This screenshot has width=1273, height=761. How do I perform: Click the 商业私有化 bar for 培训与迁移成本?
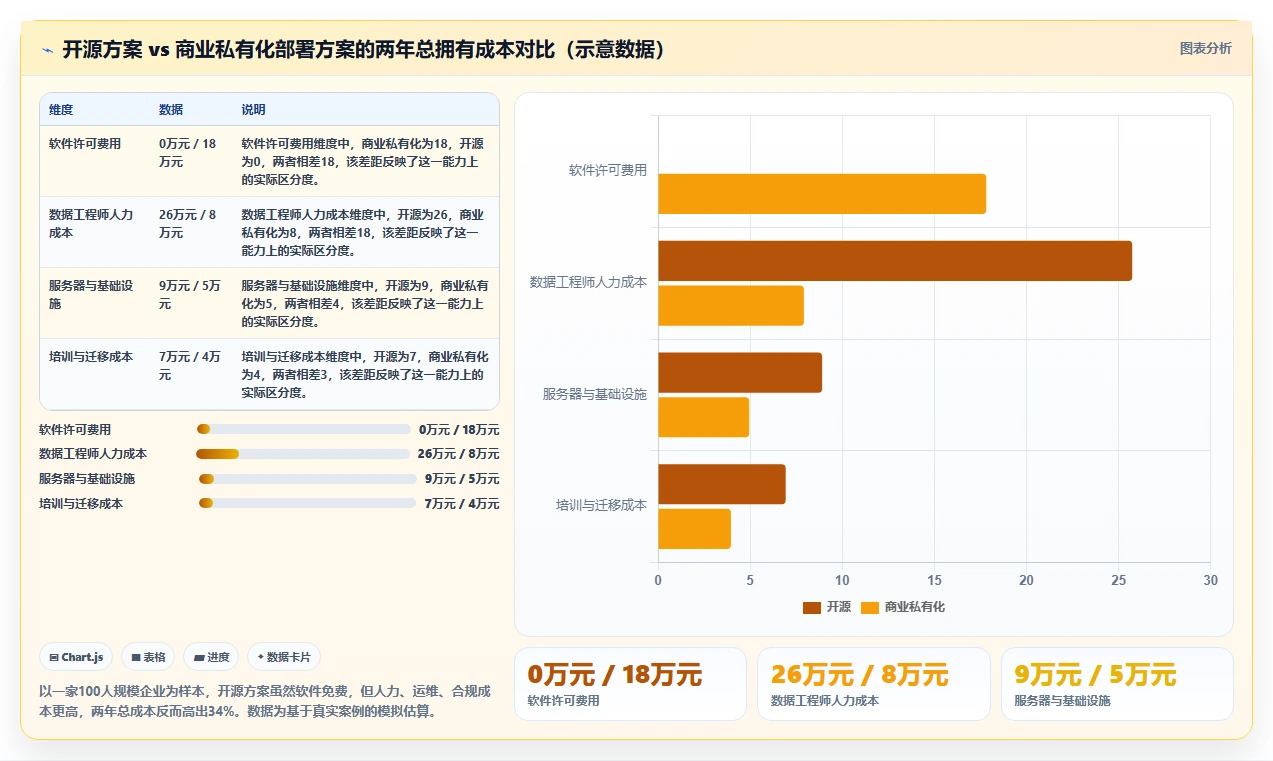(694, 529)
